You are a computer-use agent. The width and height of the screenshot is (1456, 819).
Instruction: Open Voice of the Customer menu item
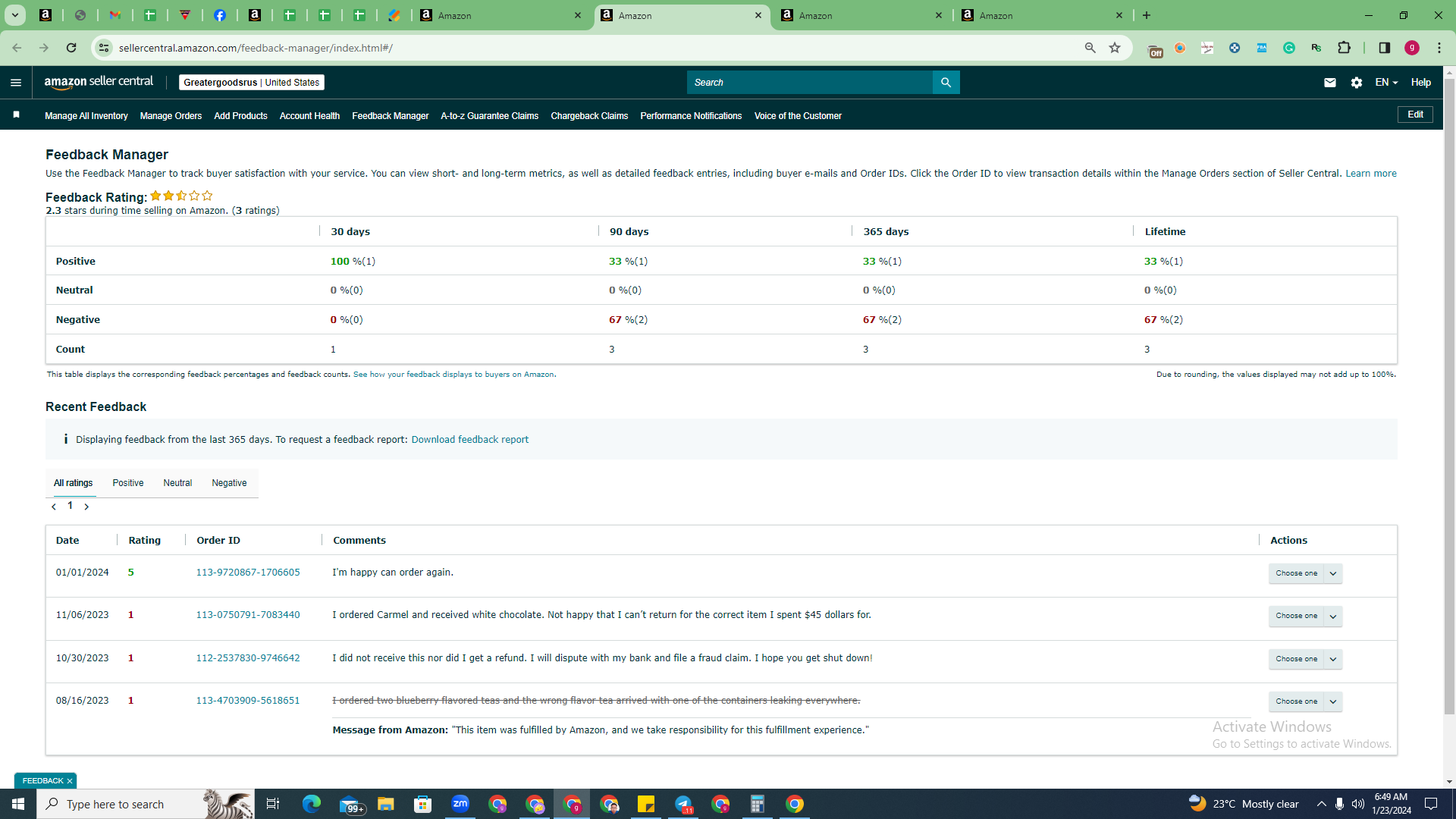(x=798, y=116)
